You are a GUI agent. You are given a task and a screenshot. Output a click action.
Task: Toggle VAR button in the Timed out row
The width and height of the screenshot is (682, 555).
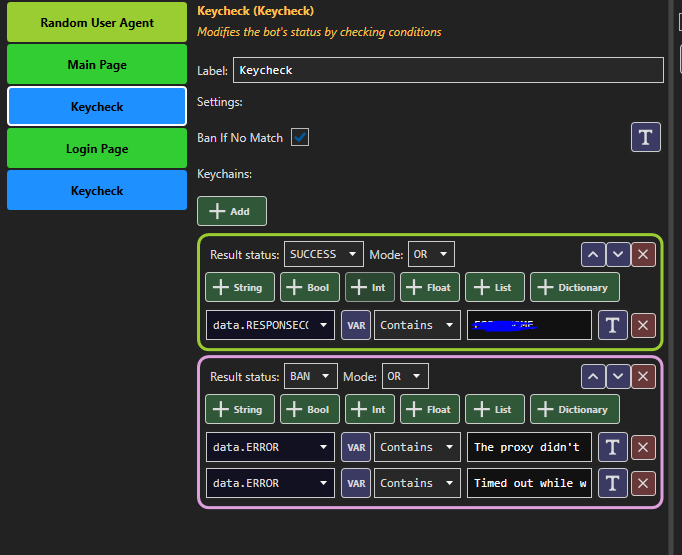tap(356, 483)
